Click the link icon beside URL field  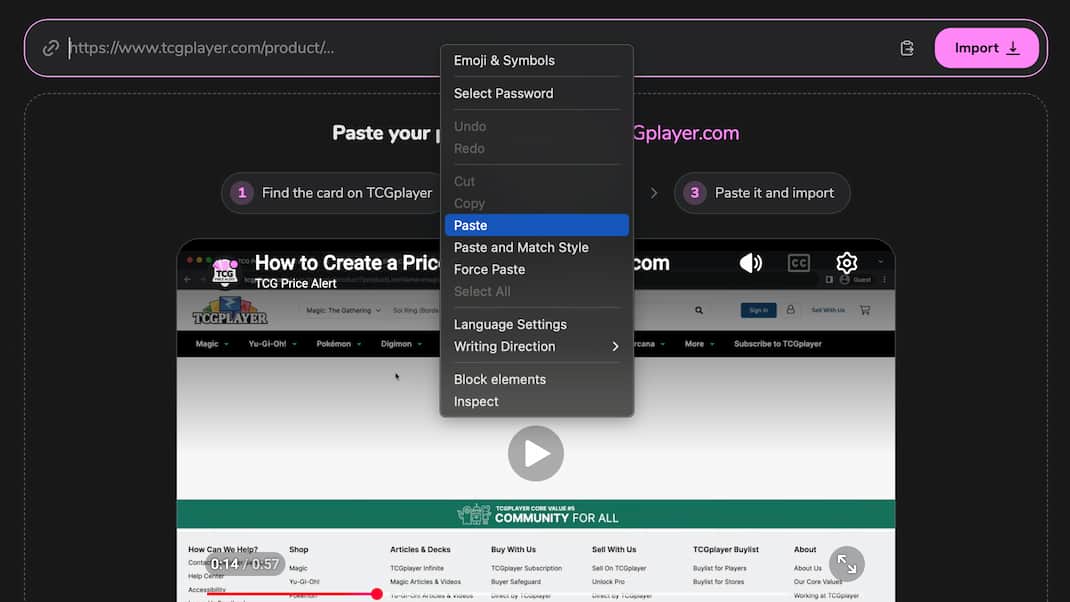pos(50,48)
